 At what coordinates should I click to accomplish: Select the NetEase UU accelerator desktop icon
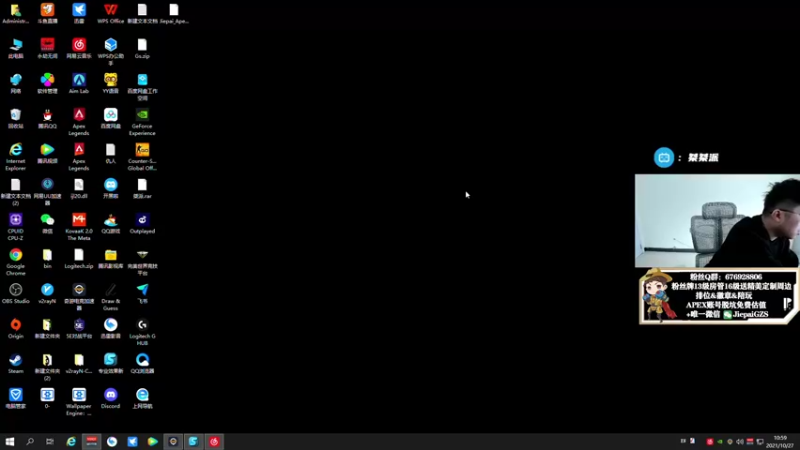(x=47, y=192)
